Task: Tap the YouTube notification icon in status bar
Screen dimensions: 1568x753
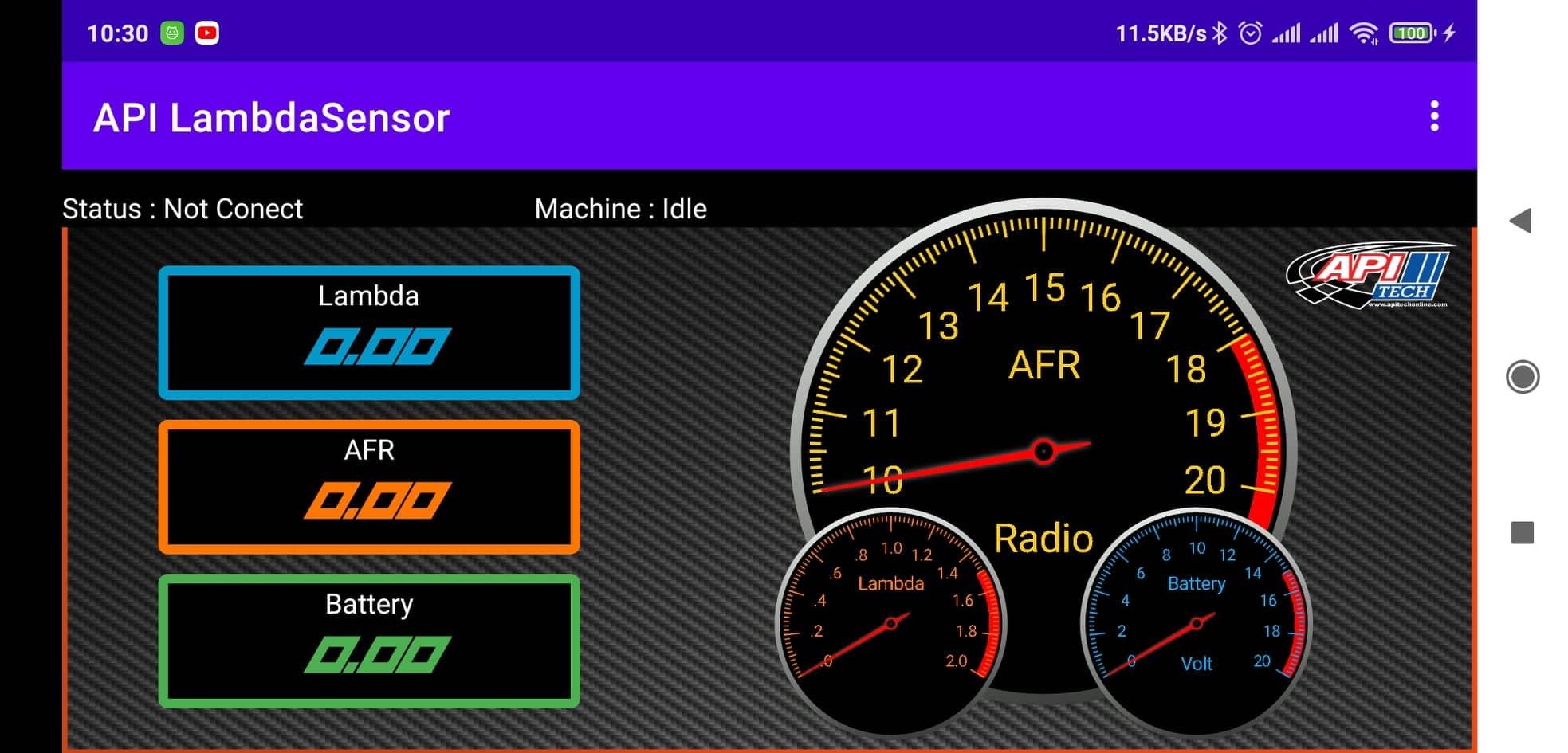Action: pyautogui.click(x=207, y=33)
